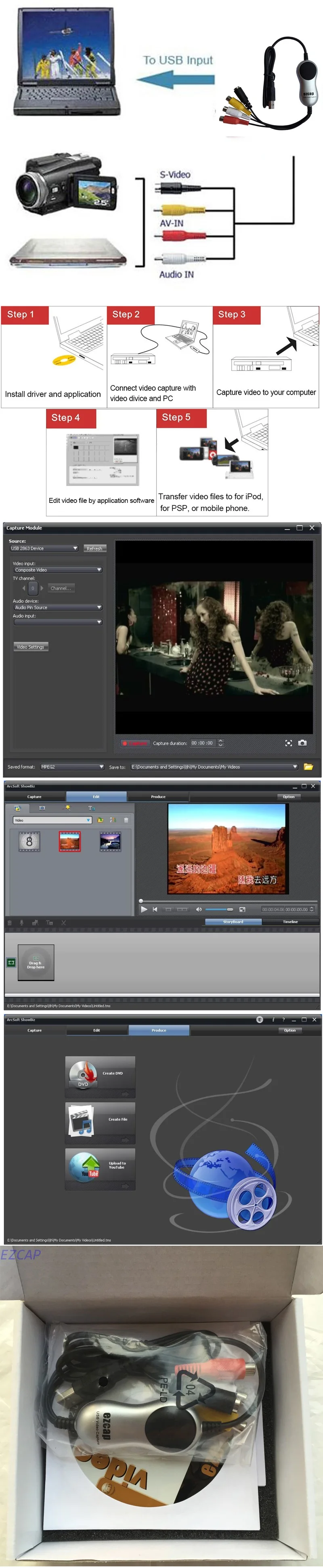Adjust the Capture duration stepper arrows
This screenshot has width=323, height=1568.
tap(220, 743)
